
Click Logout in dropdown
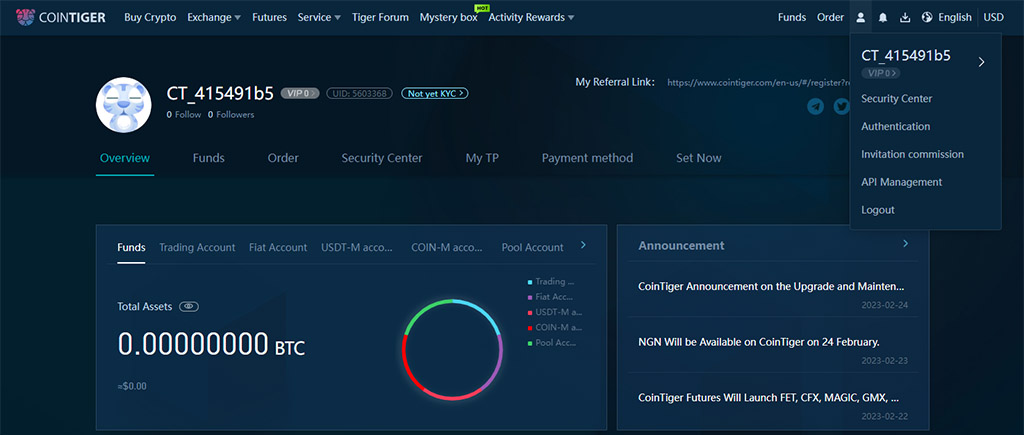point(878,210)
